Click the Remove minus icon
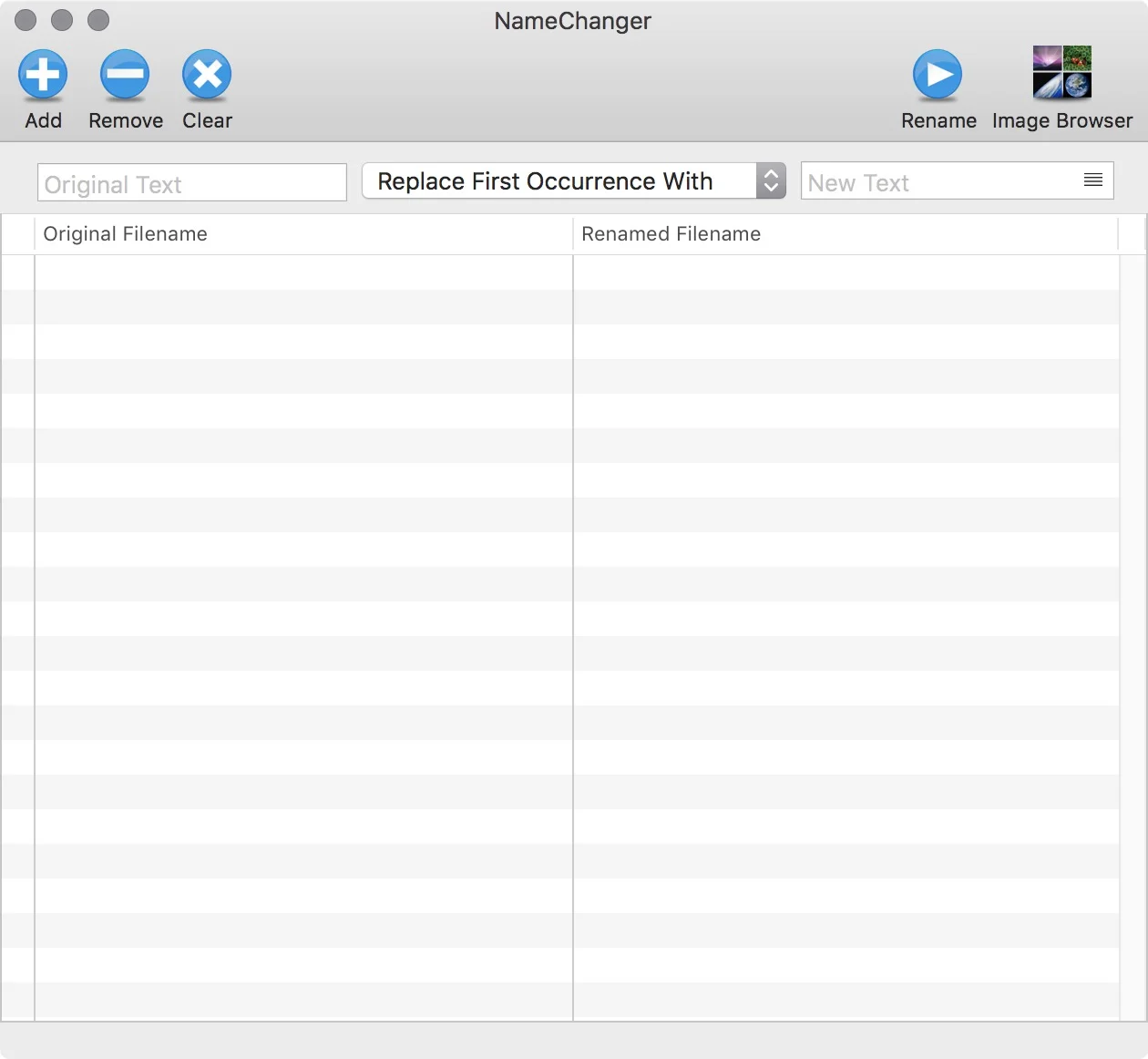The height and width of the screenshot is (1059, 1148). click(125, 75)
